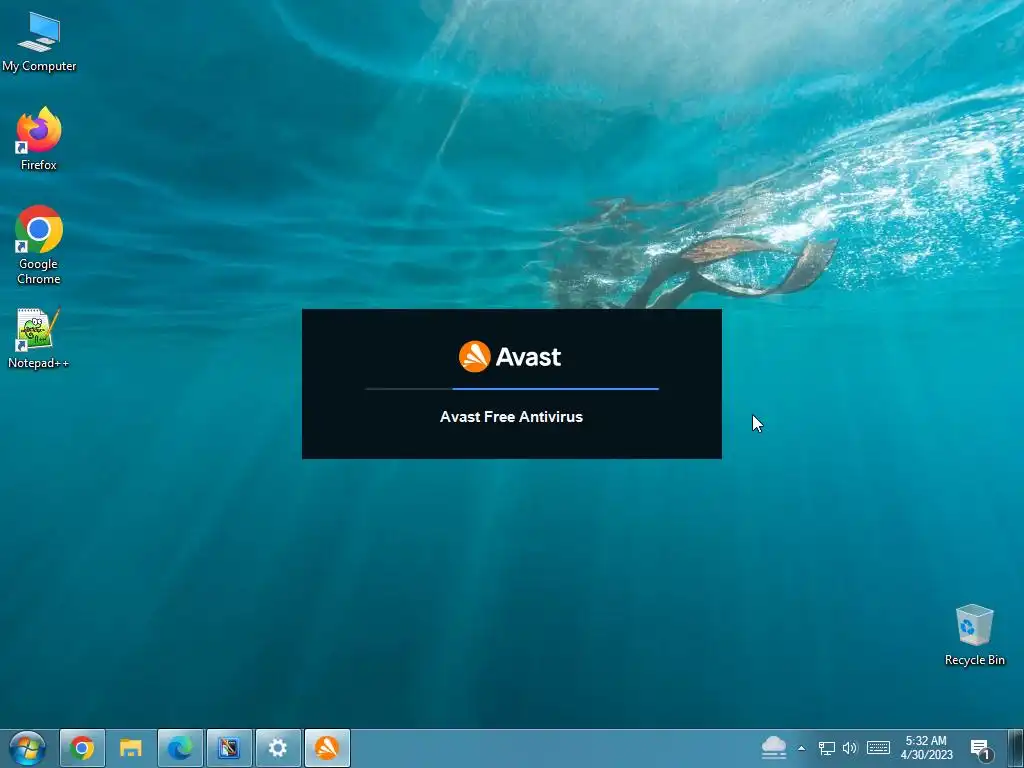Open the clock showing 5:32 AM
The width and height of the screenshot is (1024, 768).
point(926,748)
